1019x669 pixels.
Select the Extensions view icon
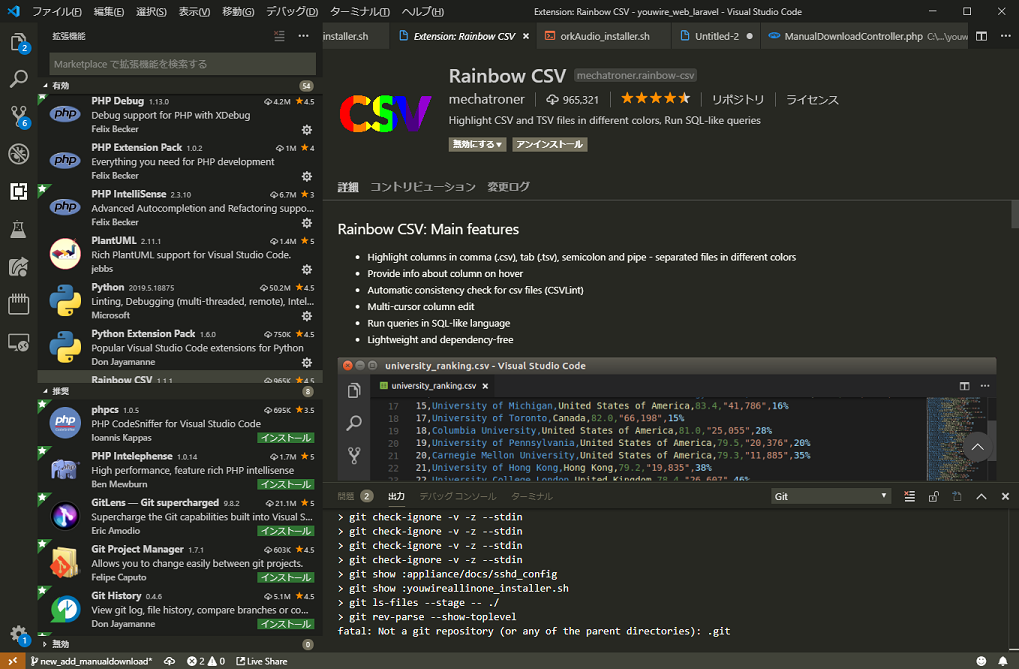[19, 191]
